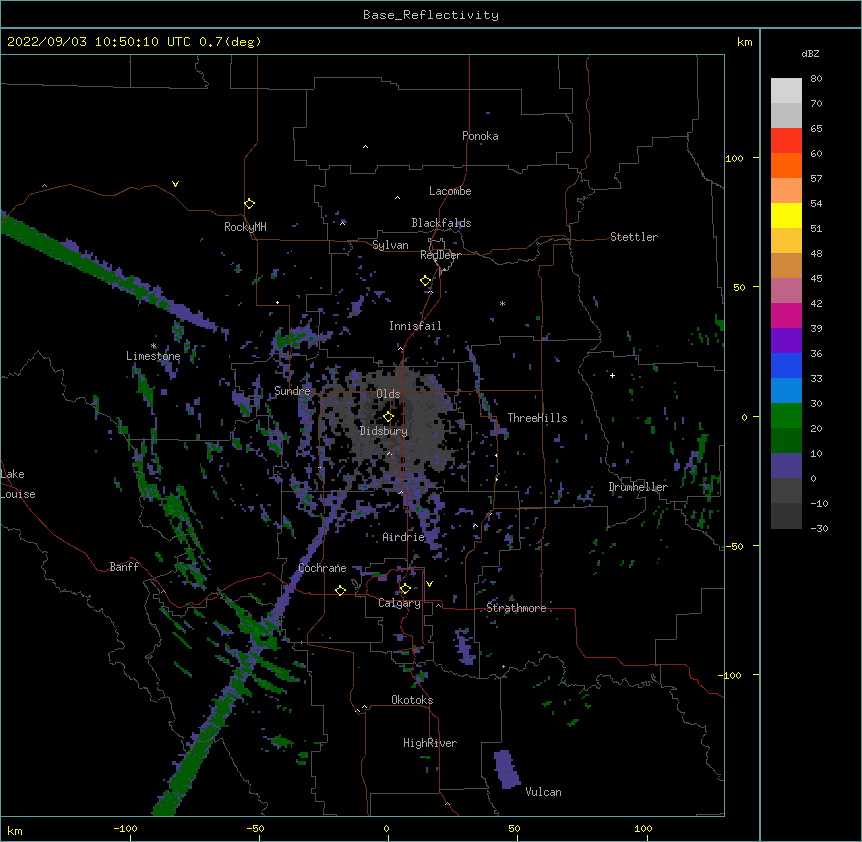862x842 pixels.
Task: Click the -50 tick on the bottom axis
Action: [x=255, y=829]
